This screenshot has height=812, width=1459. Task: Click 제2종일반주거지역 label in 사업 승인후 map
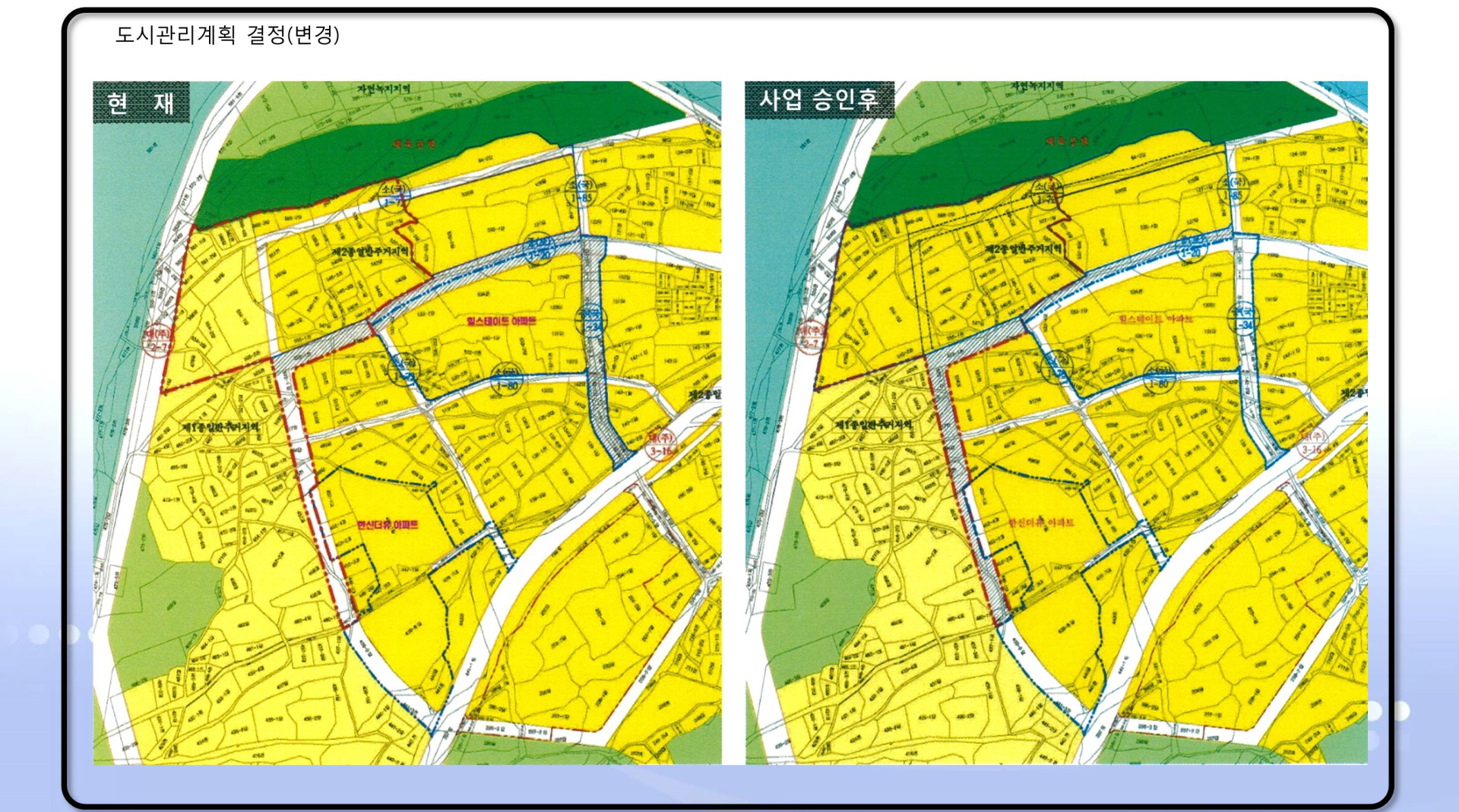point(1024,249)
